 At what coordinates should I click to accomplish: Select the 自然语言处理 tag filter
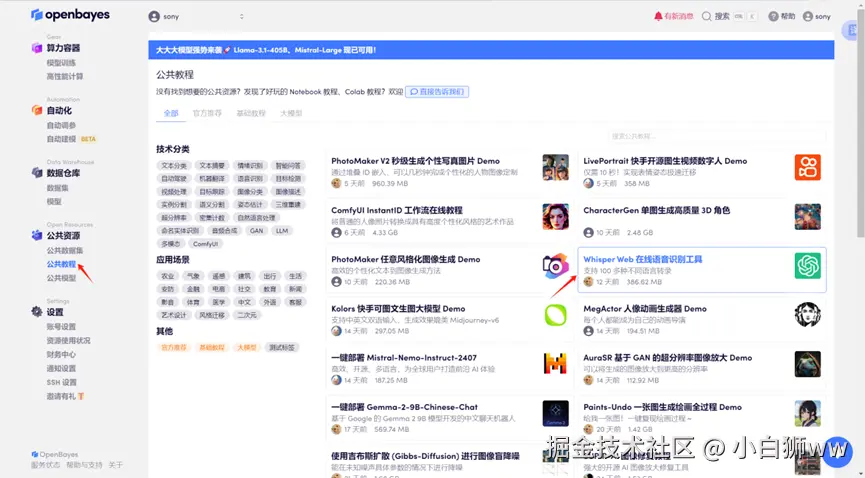(257, 218)
